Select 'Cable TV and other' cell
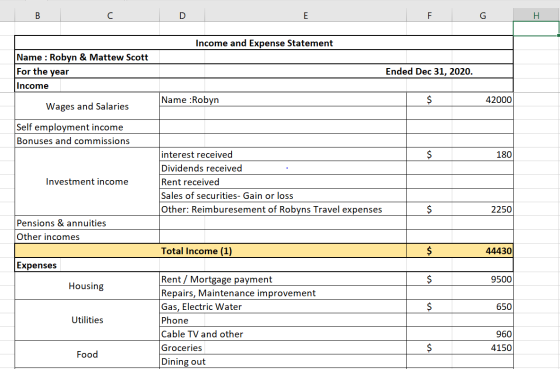This screenshot has height=369, width=560. point(283,334)
